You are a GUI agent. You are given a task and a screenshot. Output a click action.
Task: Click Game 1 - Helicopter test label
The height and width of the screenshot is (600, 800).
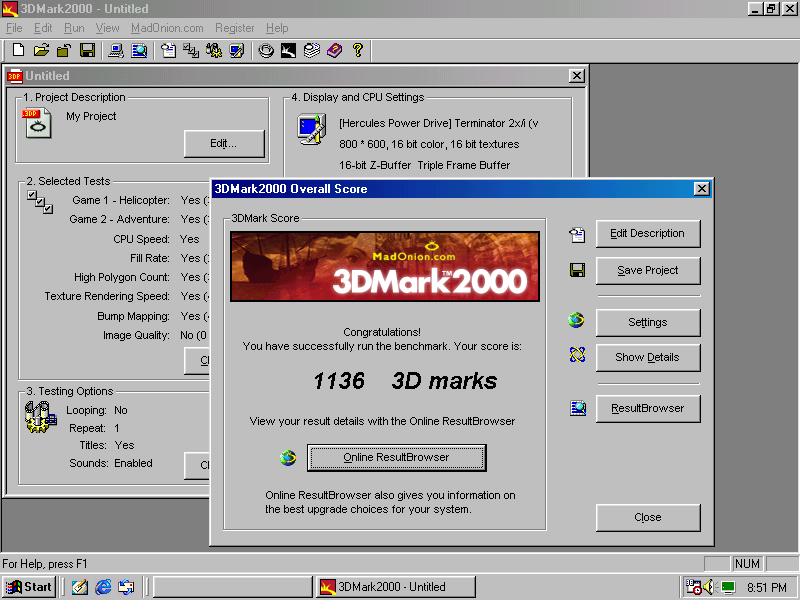point(121,200)
